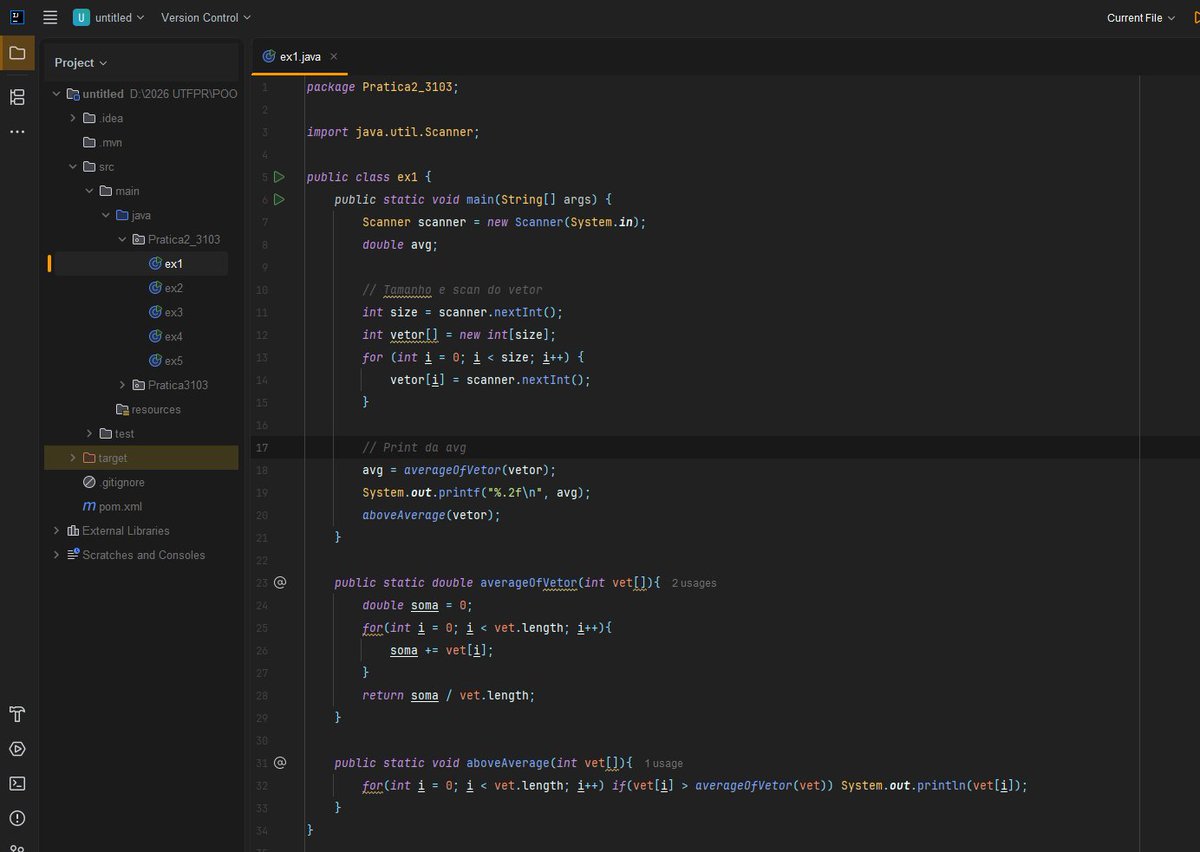1200x852 pixels.
Task: Click 'return soma / vet.length;' line
Action: pos(449,695)
